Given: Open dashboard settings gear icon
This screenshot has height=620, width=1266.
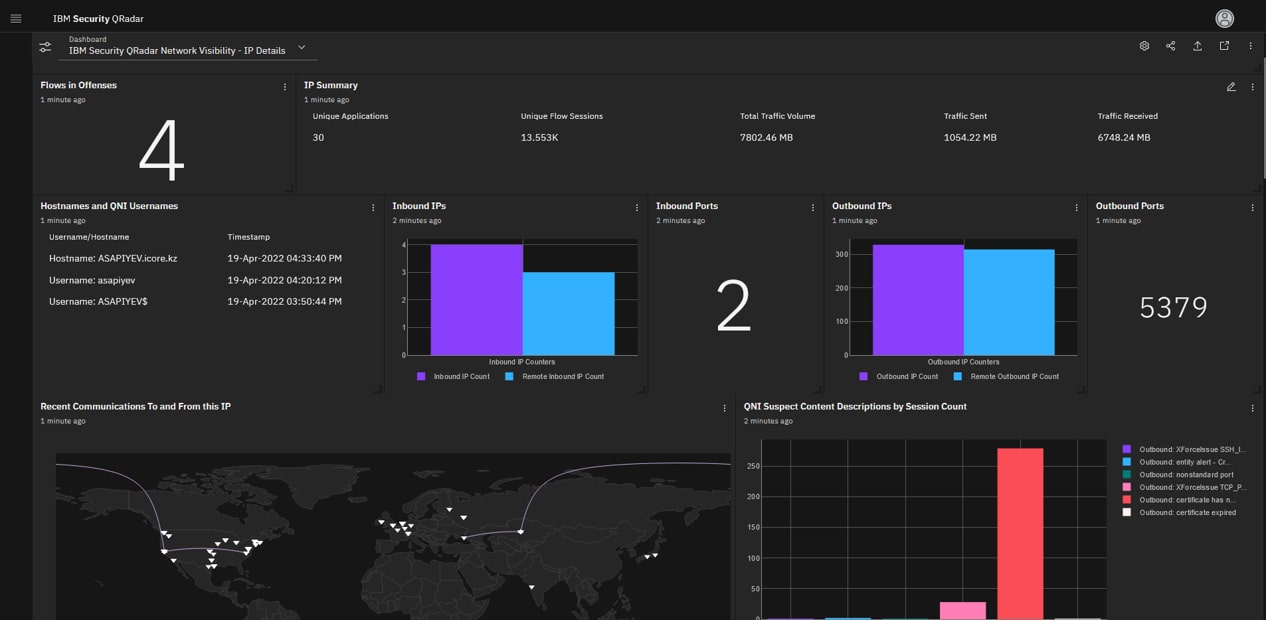Looking at the screenshot, I should coord(1144,46).
